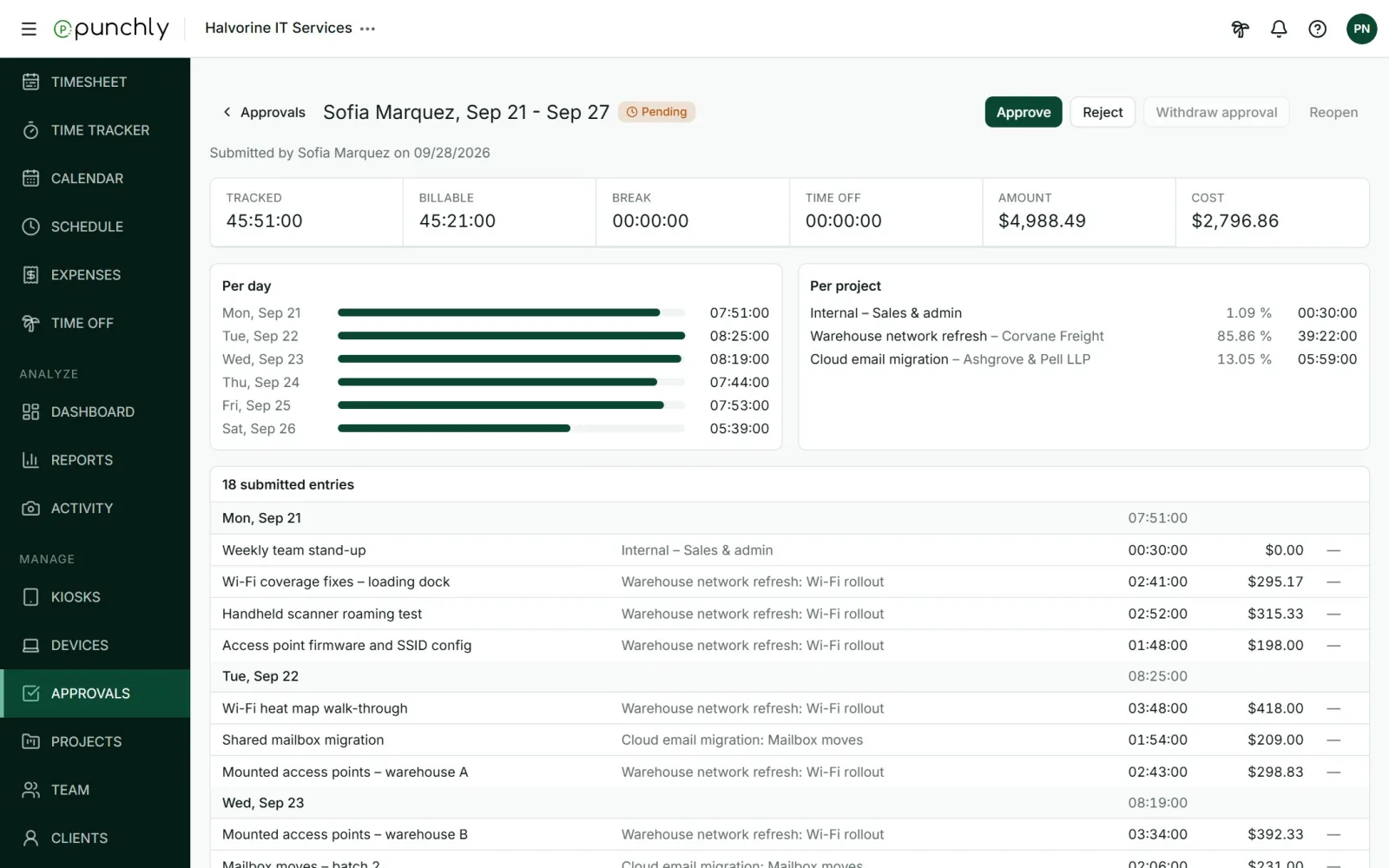Select the Weekly team stand-up entry

pos(789,550)
